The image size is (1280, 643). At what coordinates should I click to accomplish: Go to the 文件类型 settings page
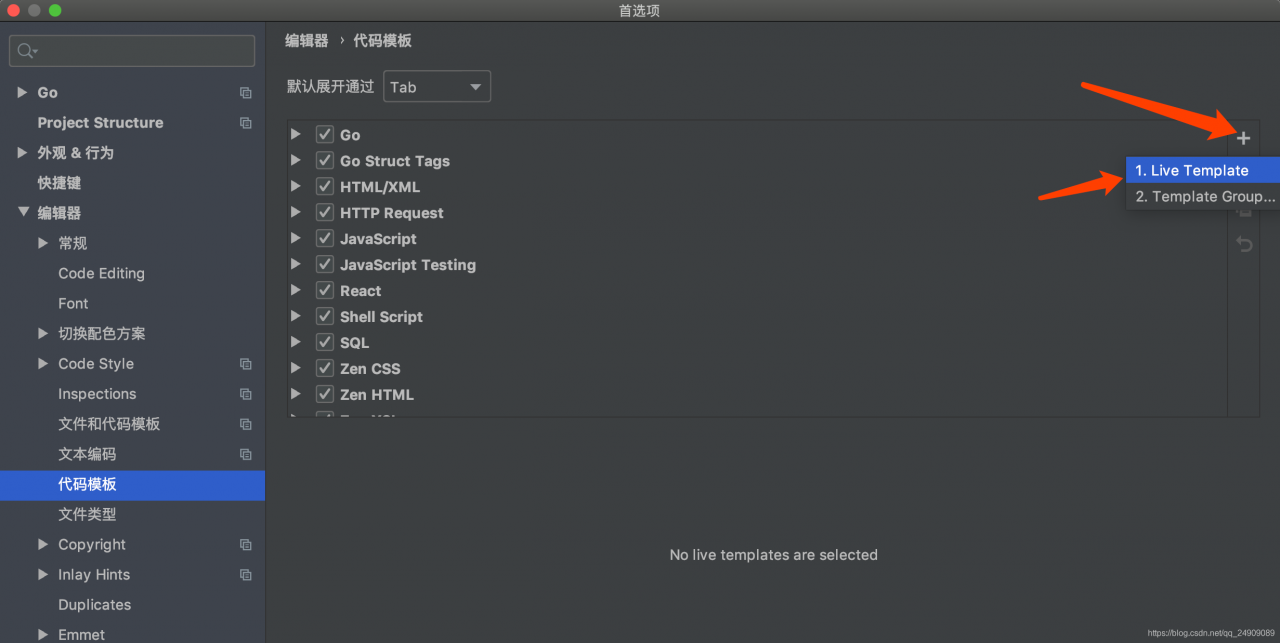(x=87, y=514)
